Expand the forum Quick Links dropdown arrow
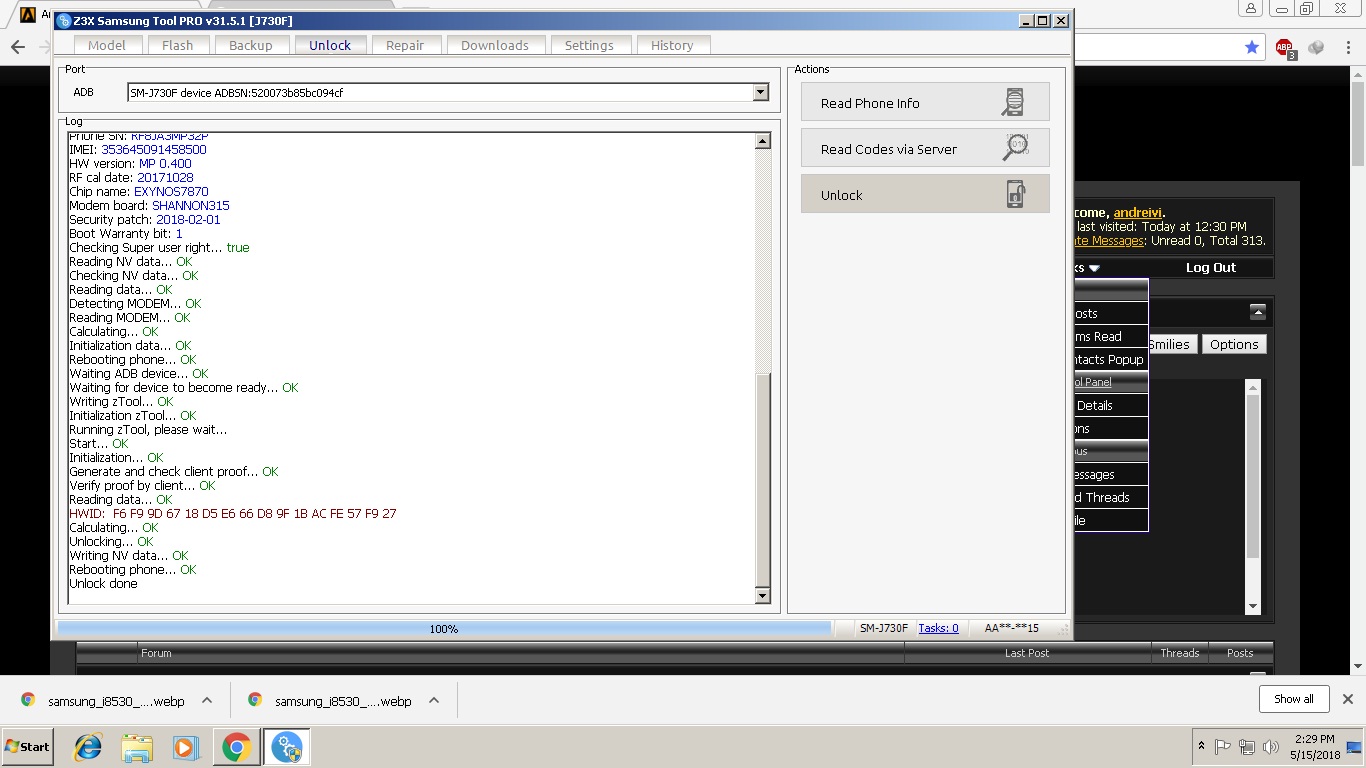The width and height of the screenshot is (1366, 768). click(1094, 268)
